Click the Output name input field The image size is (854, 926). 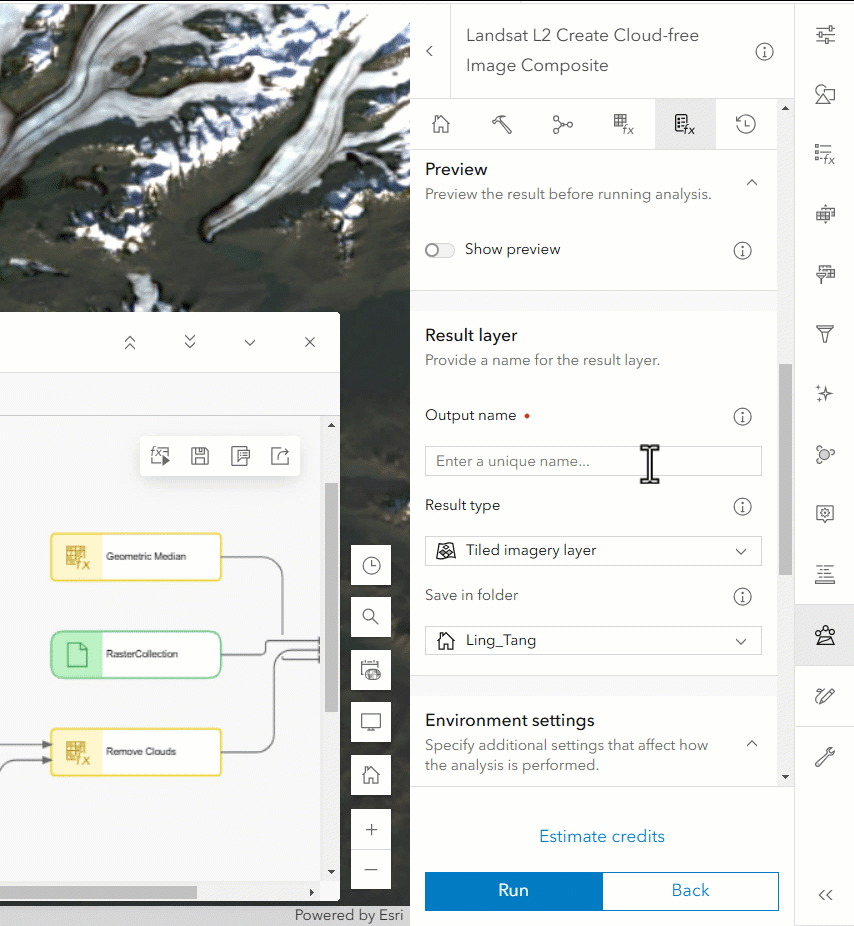(x=593, y=461)
